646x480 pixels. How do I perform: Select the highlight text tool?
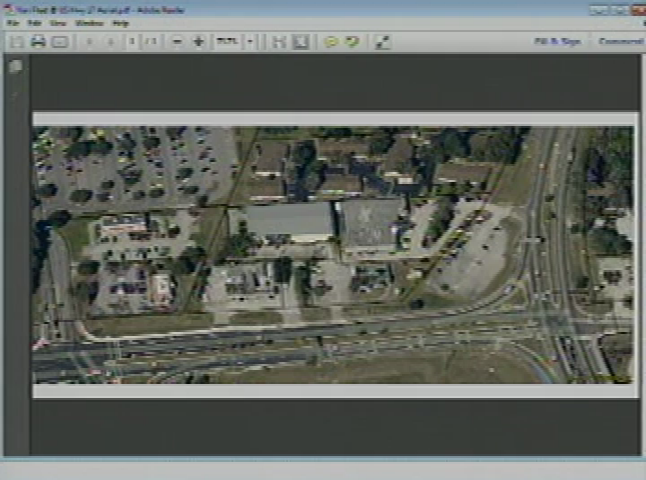click(x=352, y=42)
